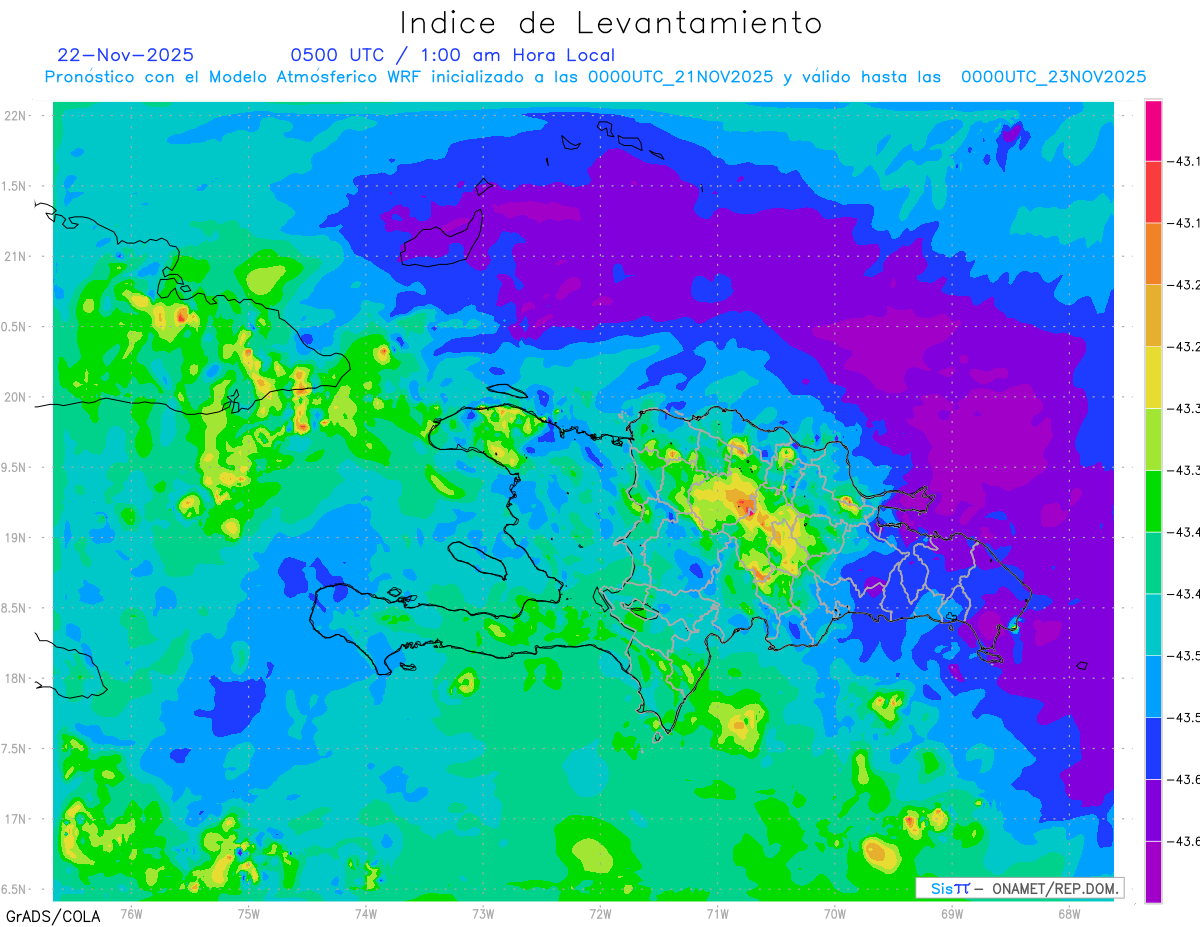Click the "20N" latitude label

17,397
